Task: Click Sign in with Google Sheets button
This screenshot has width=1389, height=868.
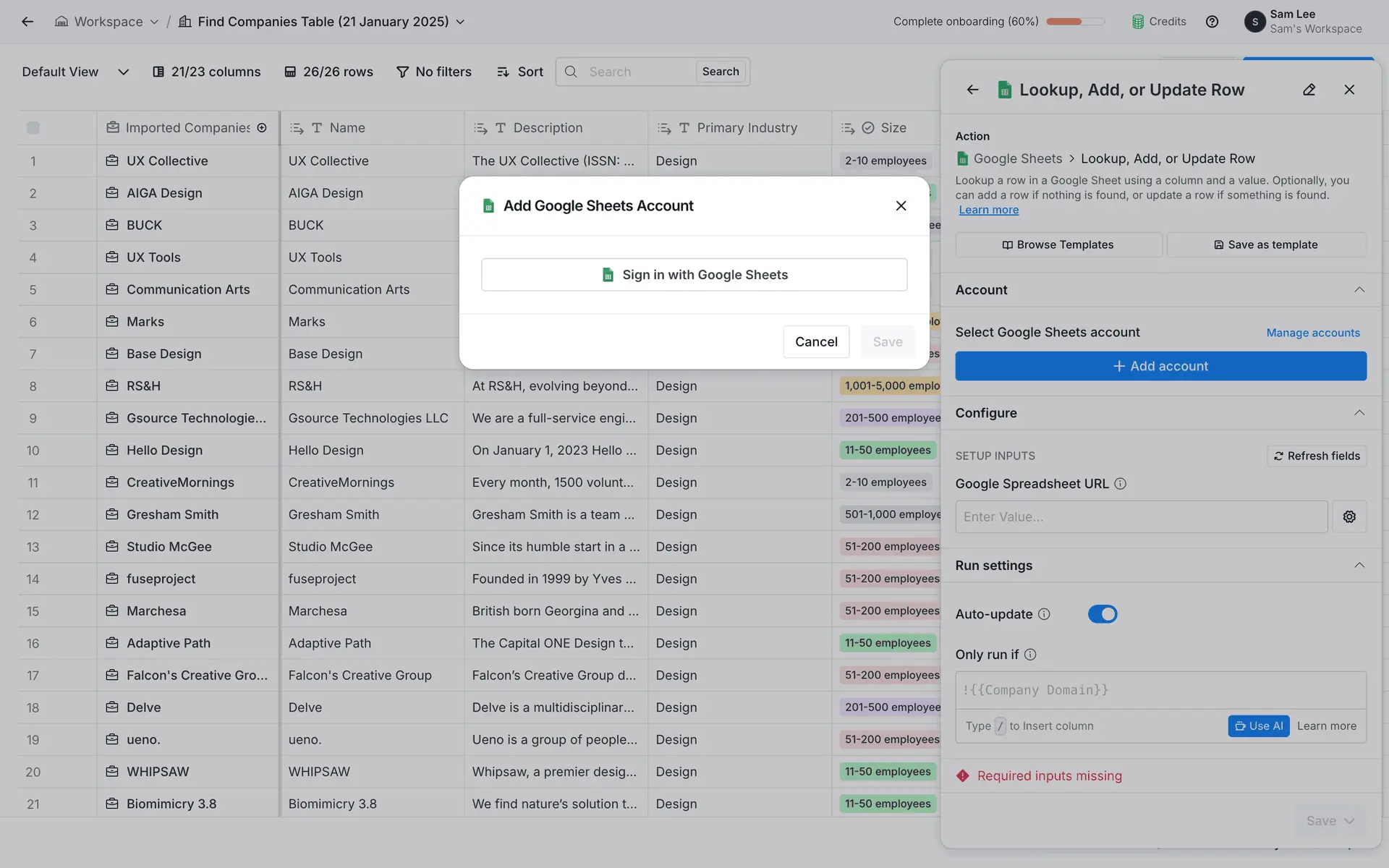Action: (694, 275)
